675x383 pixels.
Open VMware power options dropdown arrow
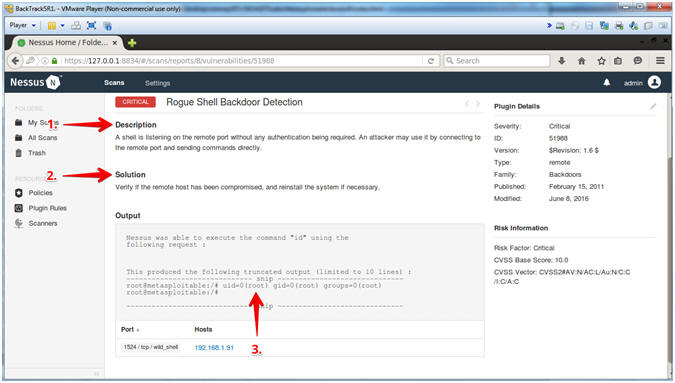[62, 25]
